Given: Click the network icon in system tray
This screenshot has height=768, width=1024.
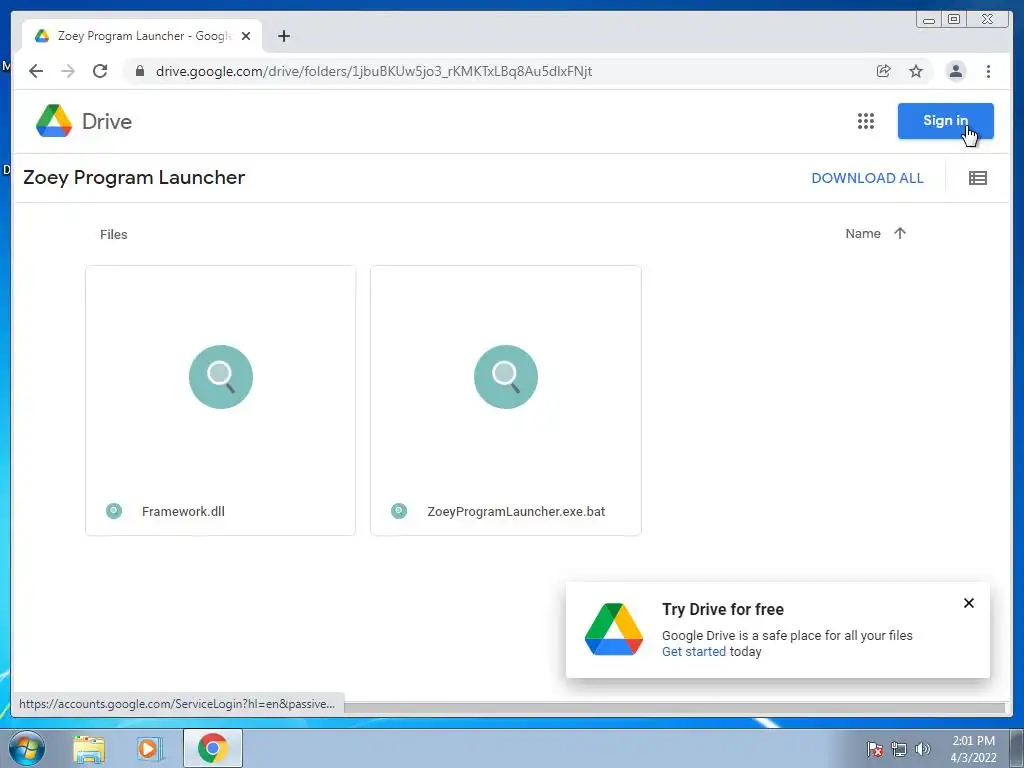Looking at the screenshot, I should (899, 749).
